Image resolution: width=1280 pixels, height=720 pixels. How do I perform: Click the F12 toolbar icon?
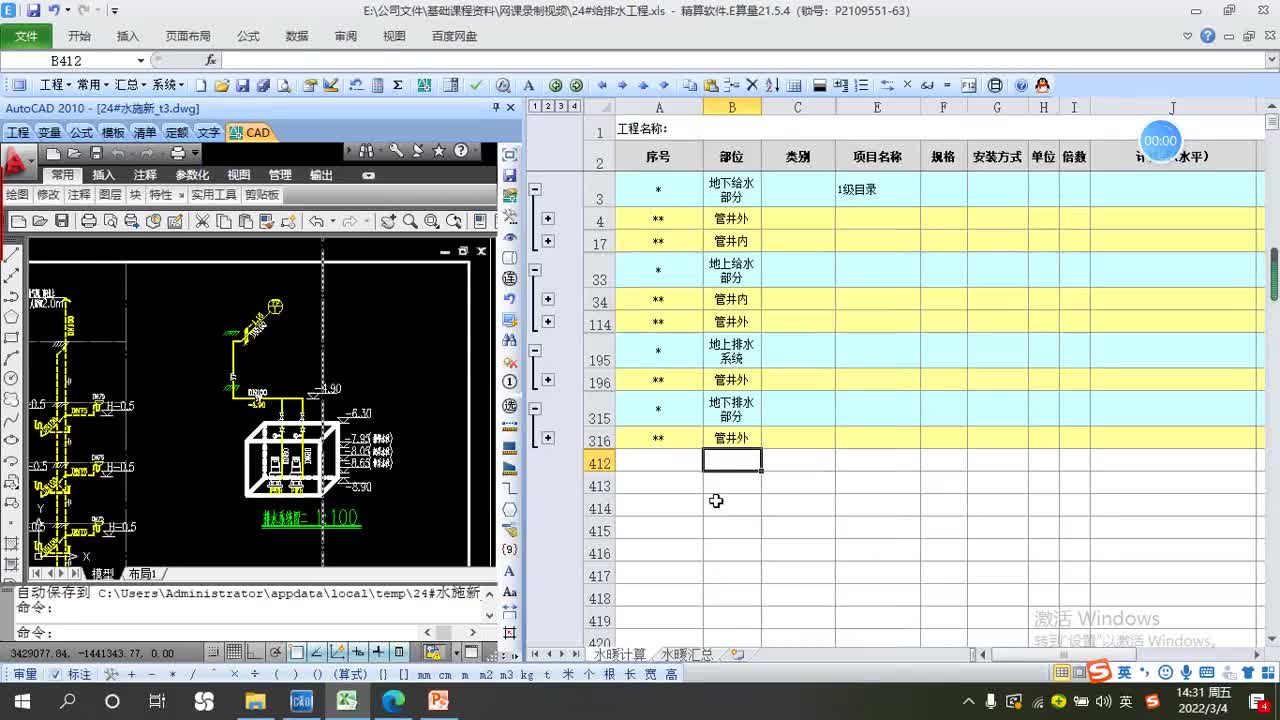(968, 85)
